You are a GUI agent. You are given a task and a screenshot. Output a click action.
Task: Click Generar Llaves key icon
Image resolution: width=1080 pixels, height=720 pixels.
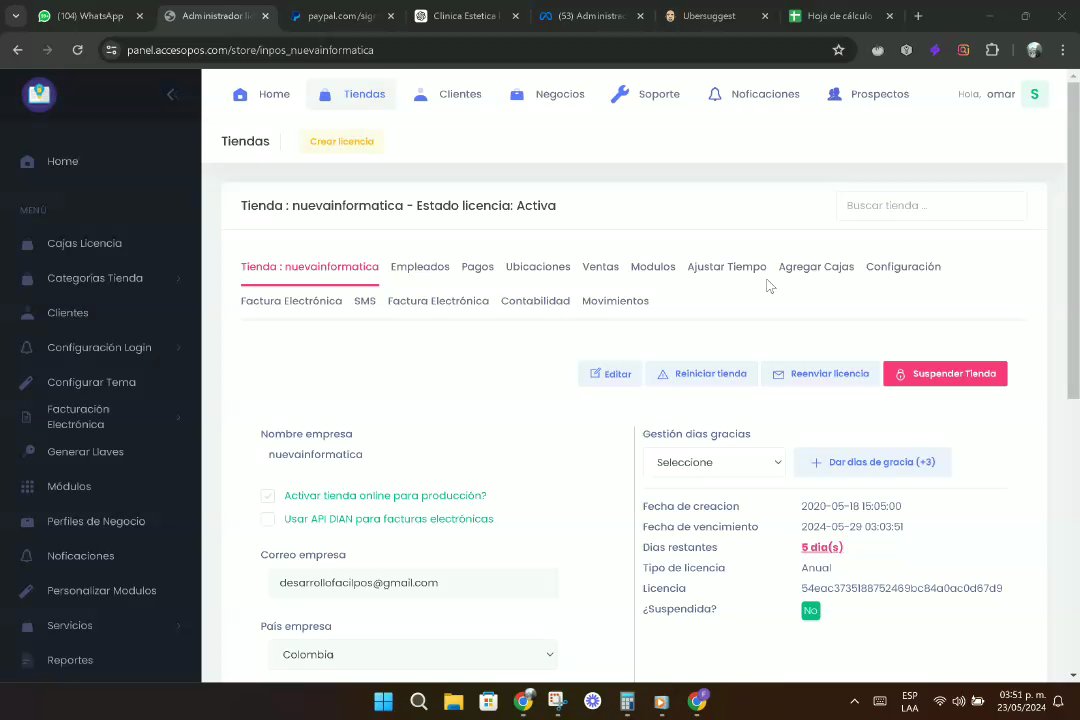[x=28, y=451]
